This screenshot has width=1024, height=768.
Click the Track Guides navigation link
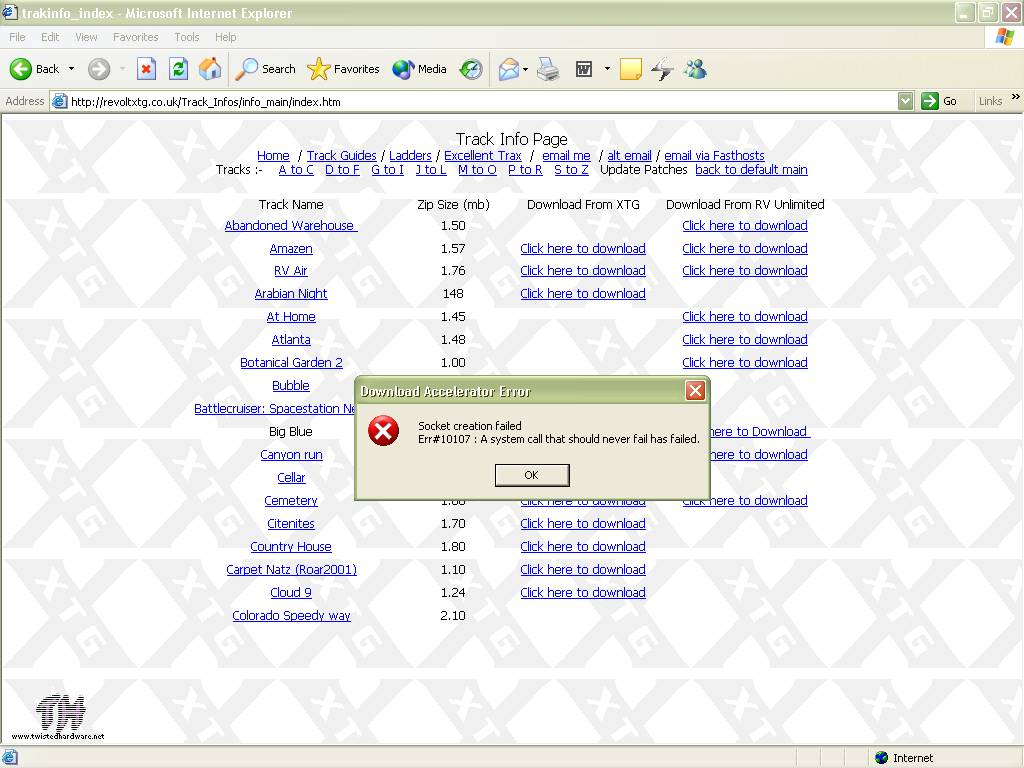[x=341, y=156]
